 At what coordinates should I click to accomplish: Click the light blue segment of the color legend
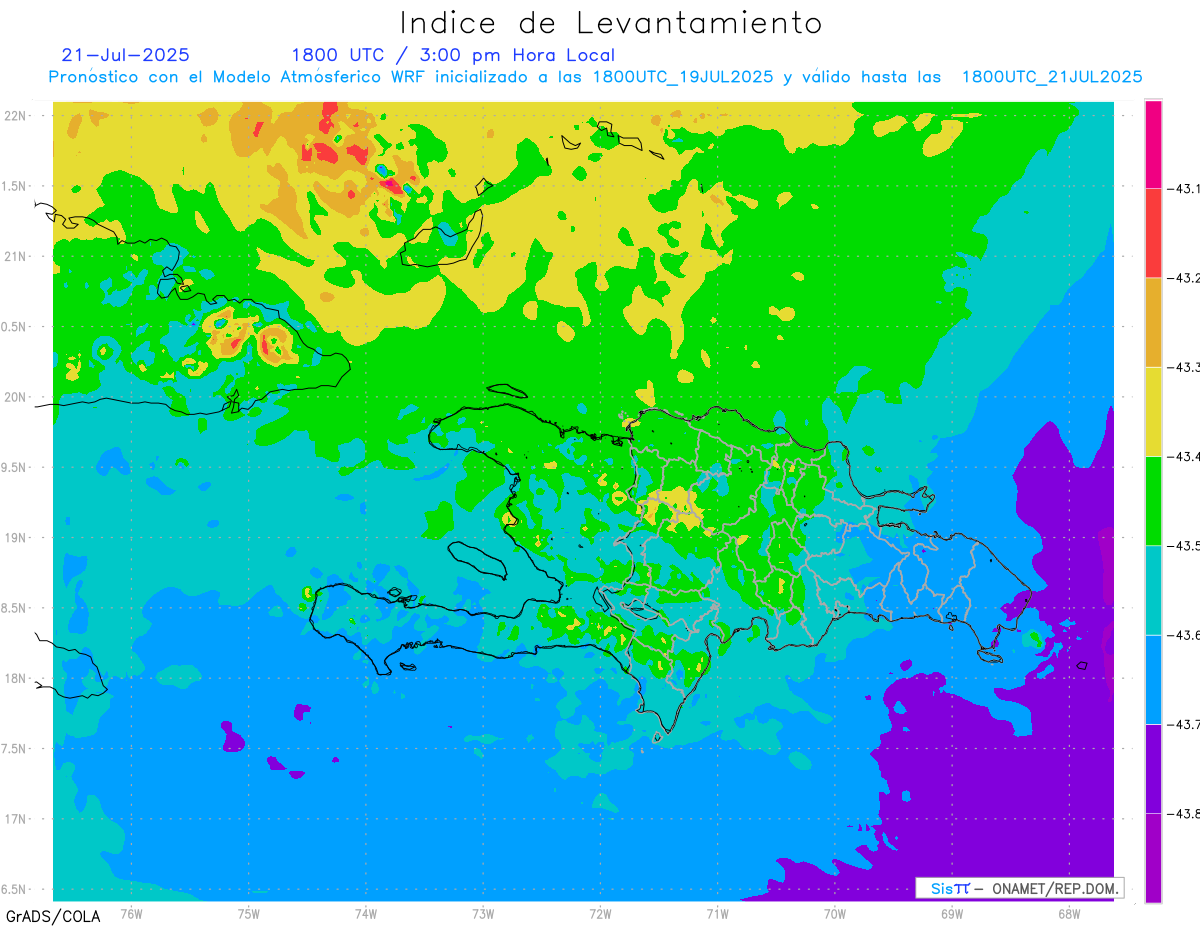tap(1153, 679)
